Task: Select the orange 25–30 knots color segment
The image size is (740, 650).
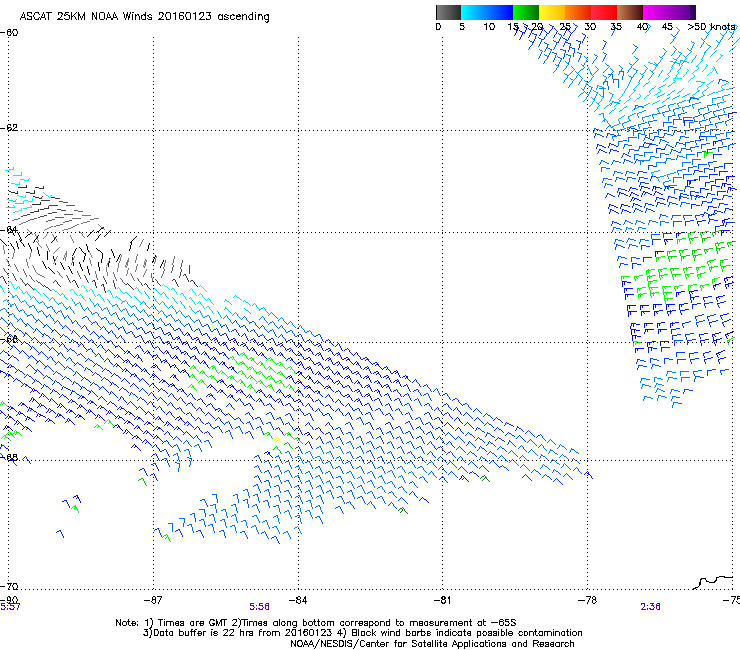Action: pyautogui.click(x=578, y=12)
